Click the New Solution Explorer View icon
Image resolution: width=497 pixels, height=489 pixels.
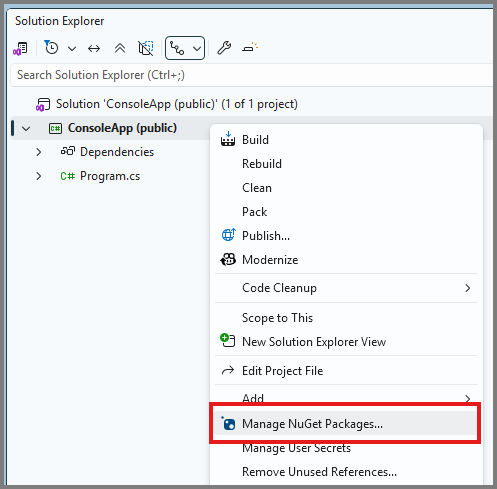pyautogui.click(x=228, y=341)
